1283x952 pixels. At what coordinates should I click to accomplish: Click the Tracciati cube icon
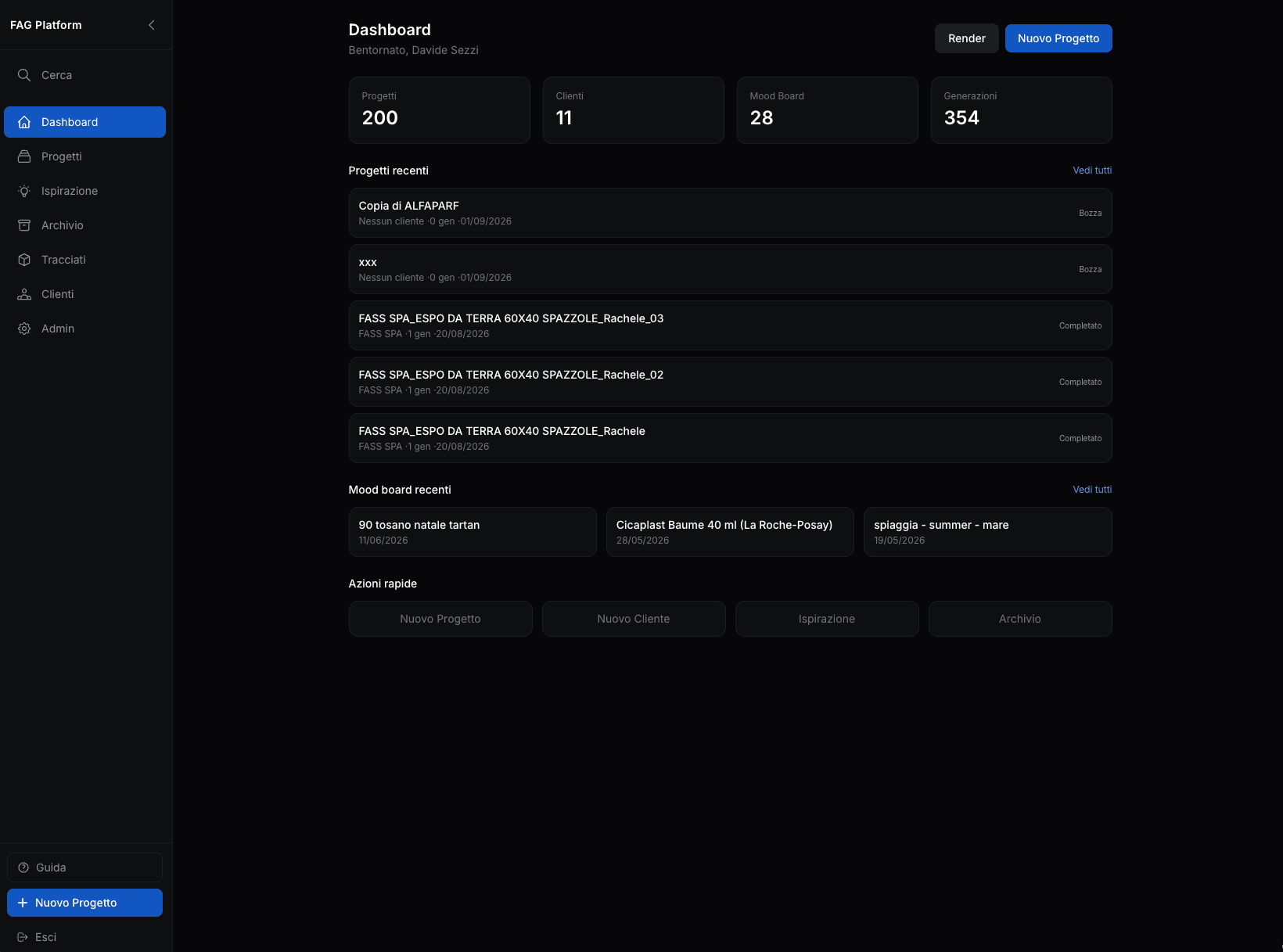tap(24, 260)
